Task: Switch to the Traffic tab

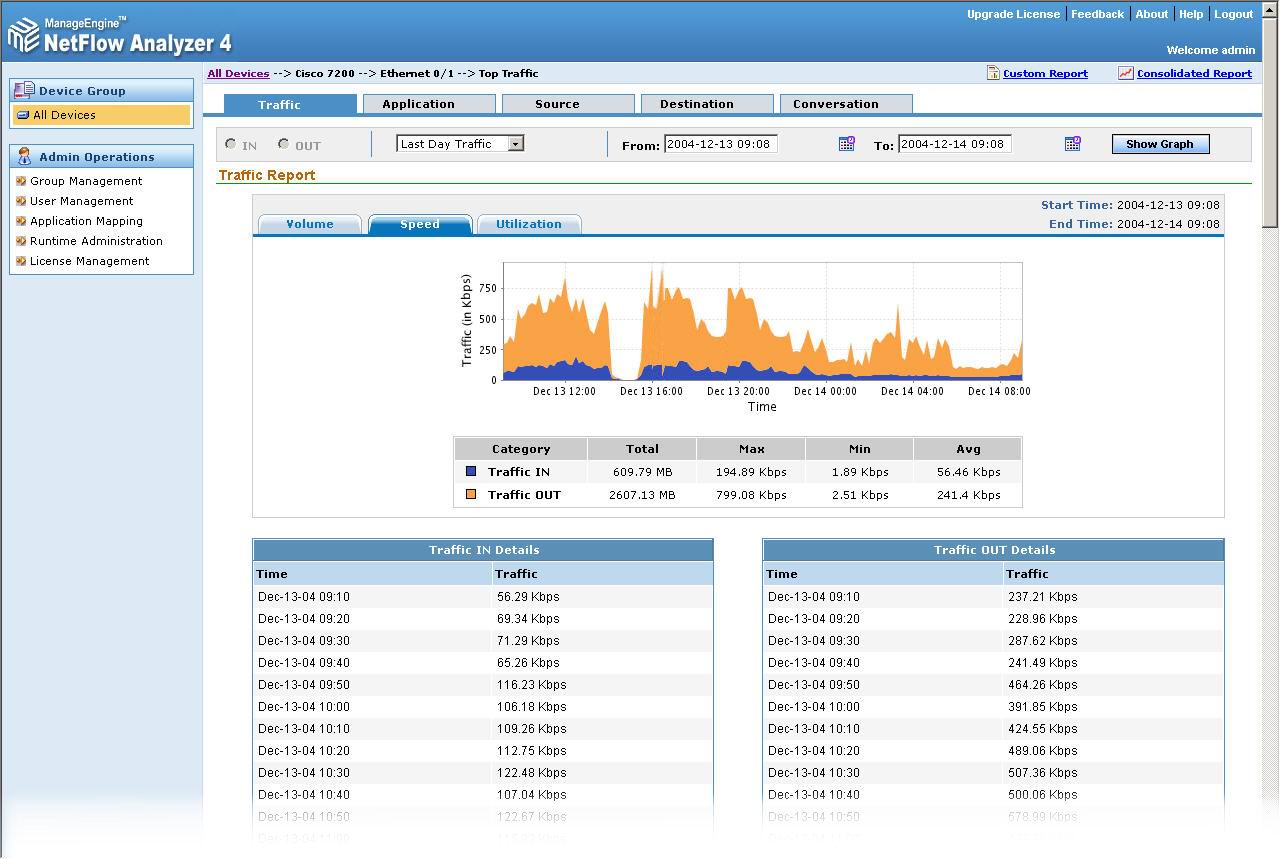Action: [290, 104]
